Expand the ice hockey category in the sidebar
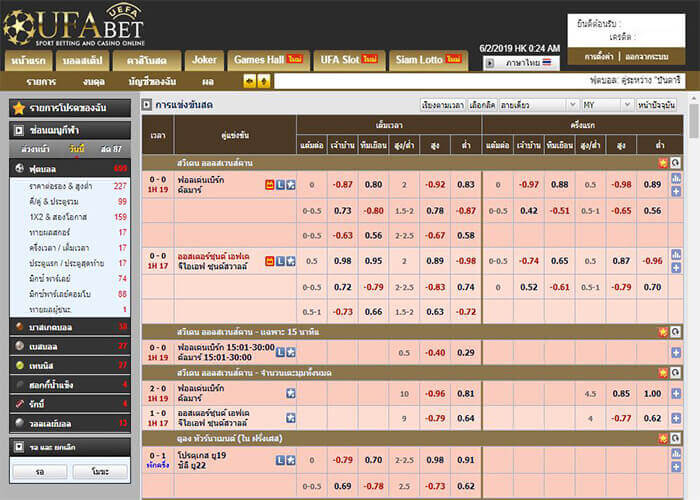The height and width of the screenshot is (500, 700). tap(70, 384)
